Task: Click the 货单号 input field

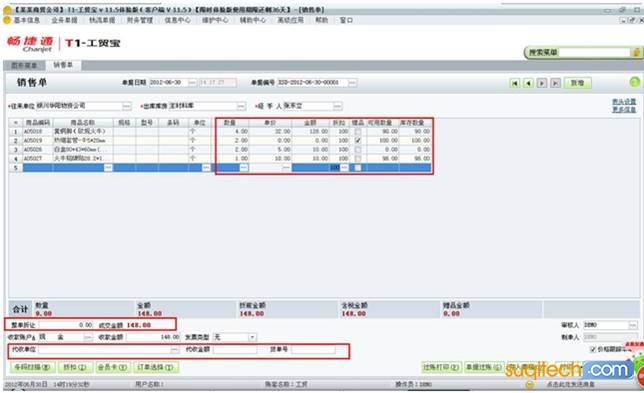Action: (x=313, y=349)
